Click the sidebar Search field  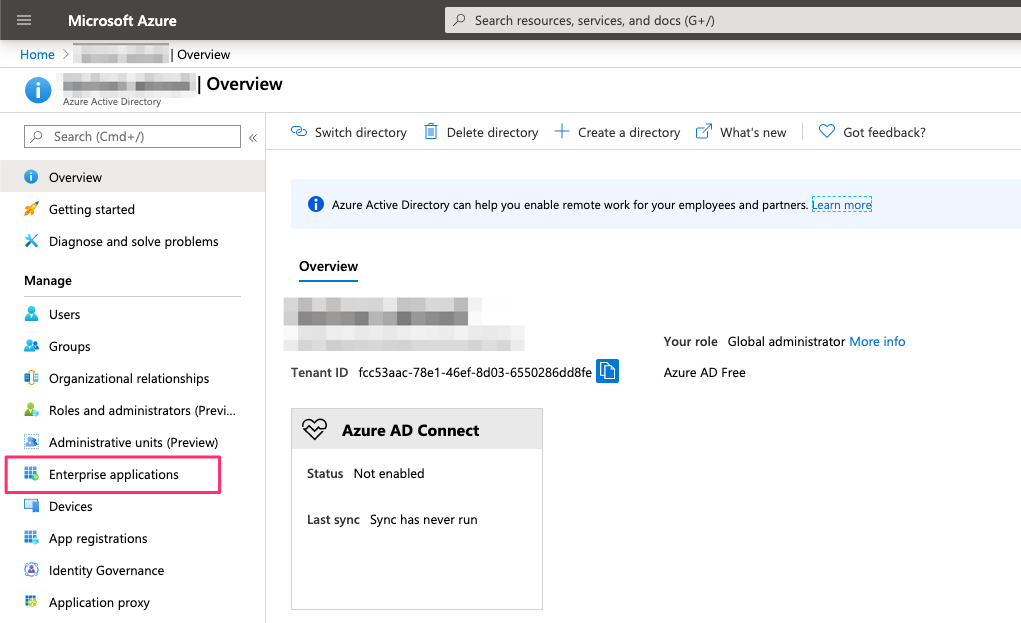coord(133,136)
